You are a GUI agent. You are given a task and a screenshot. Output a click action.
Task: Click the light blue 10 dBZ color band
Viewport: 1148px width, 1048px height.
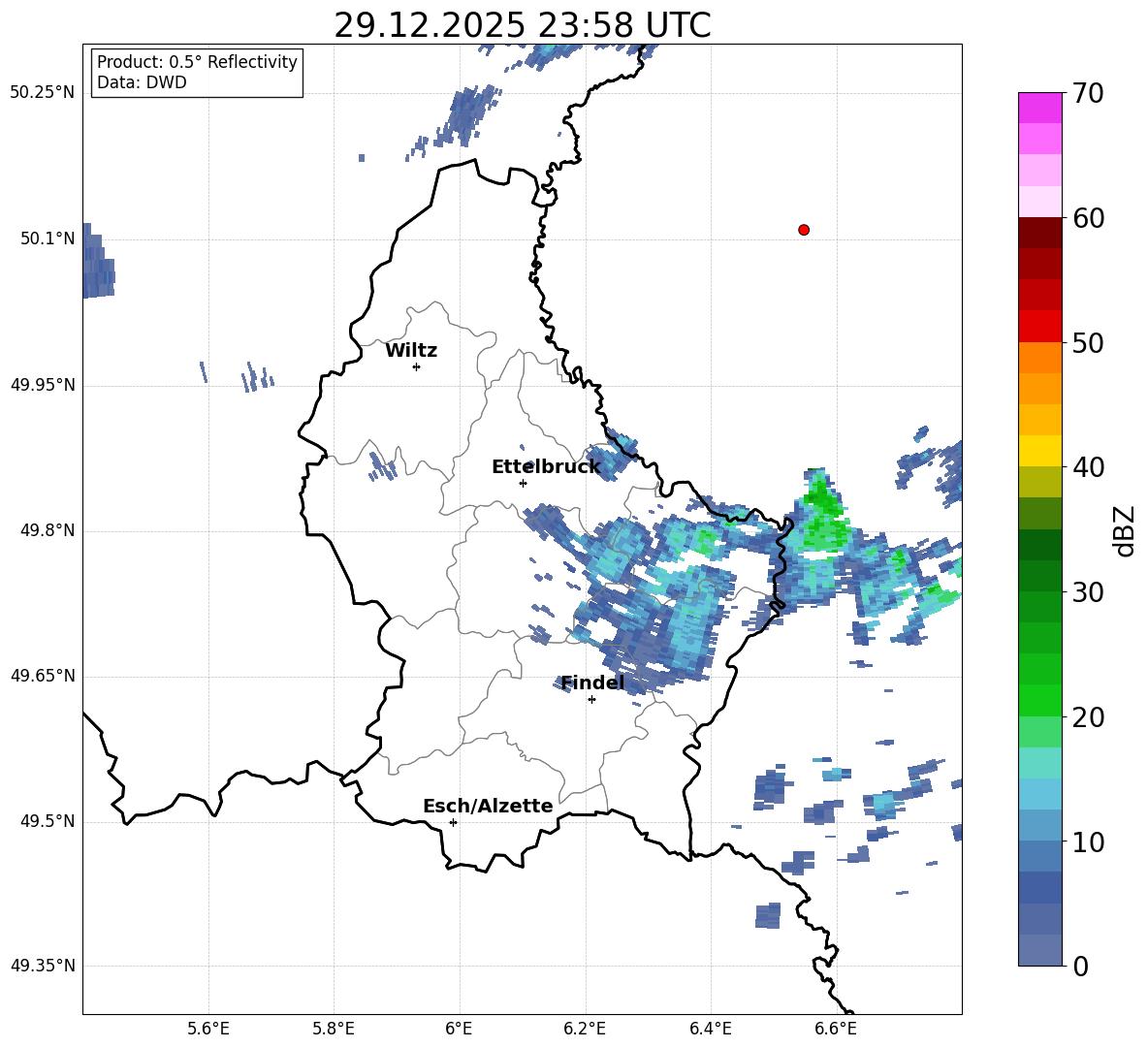coord(1039,825)
